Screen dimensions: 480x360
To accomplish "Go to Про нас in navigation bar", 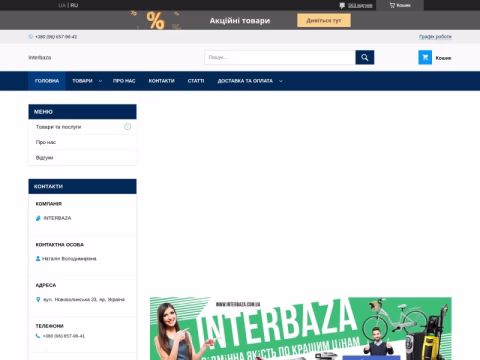I will (124, 81).
